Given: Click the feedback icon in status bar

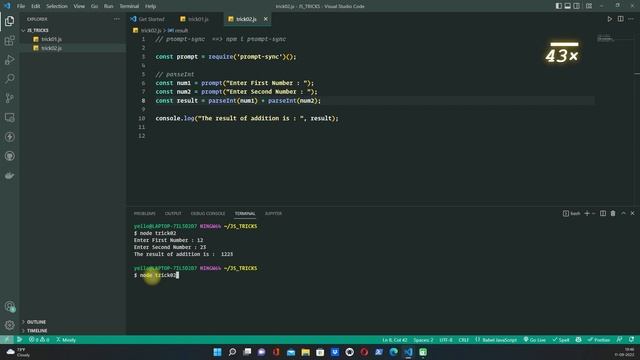Looking at the screenshot, I should click(620, 340).
